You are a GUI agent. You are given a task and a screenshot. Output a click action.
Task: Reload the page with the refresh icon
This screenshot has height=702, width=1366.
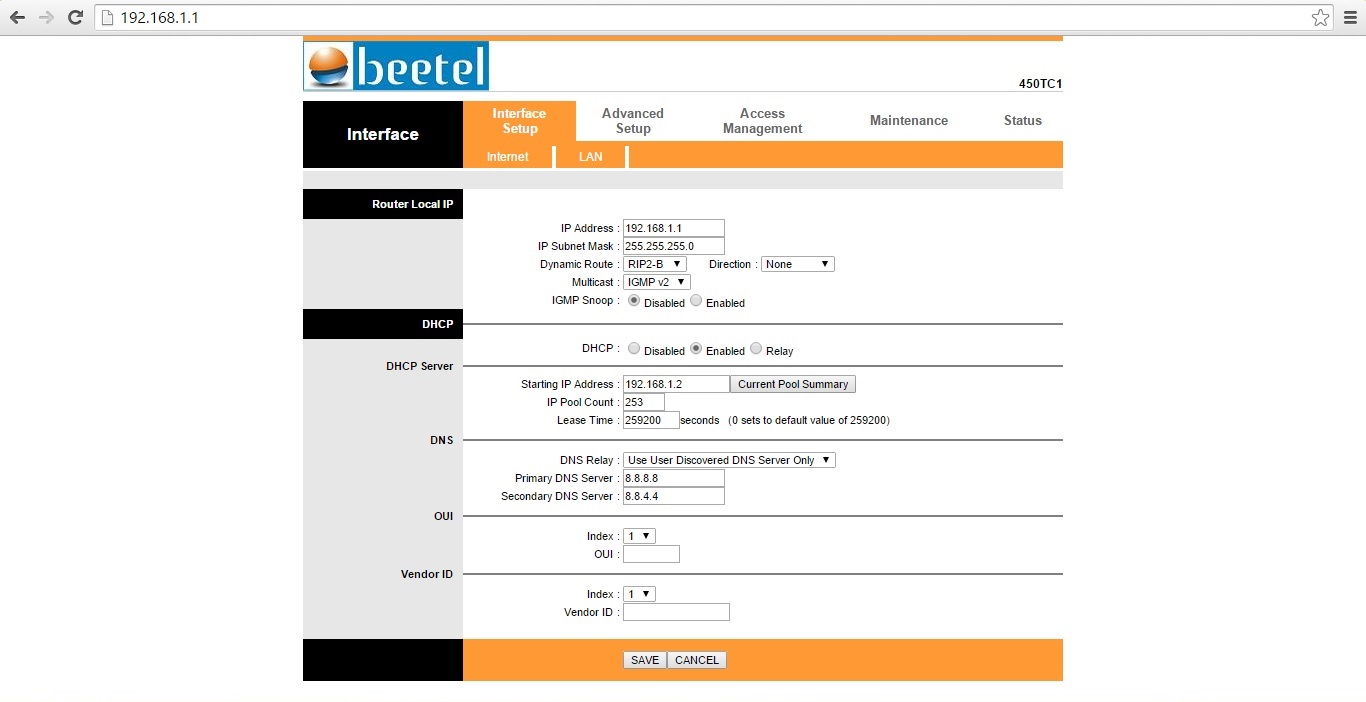(75, 17)
